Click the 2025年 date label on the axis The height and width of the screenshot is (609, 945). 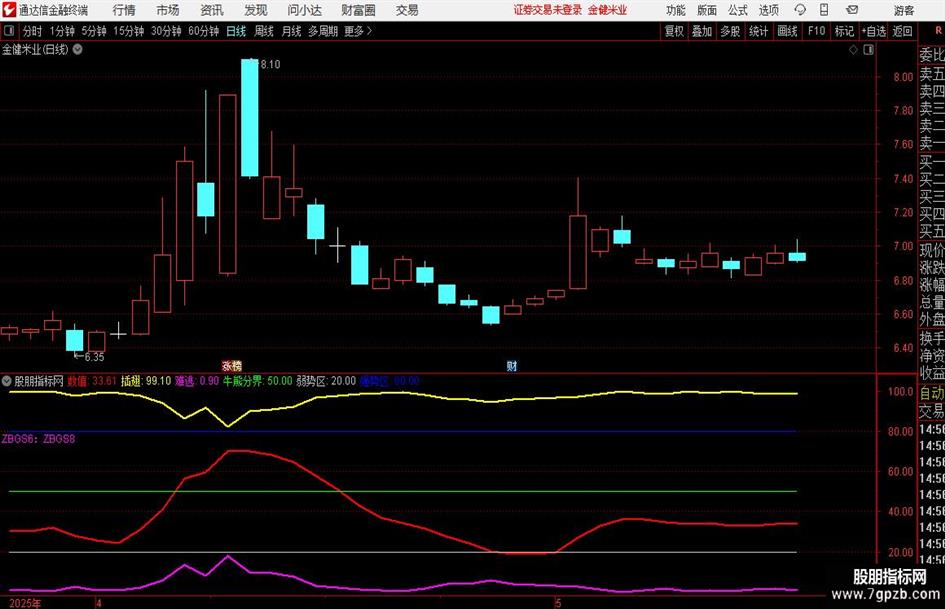25,603
